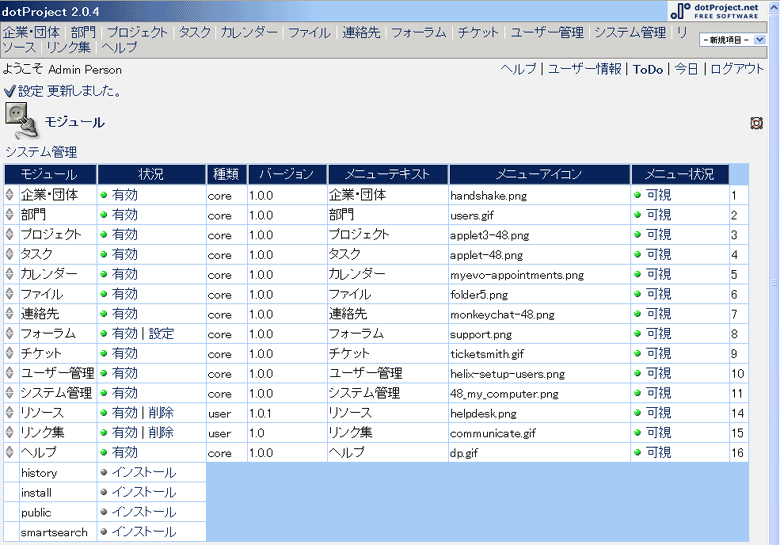This screenshot has height=545, width=780.
Task: Open the 新規項目 dropdown
Action: click(732, 40)
